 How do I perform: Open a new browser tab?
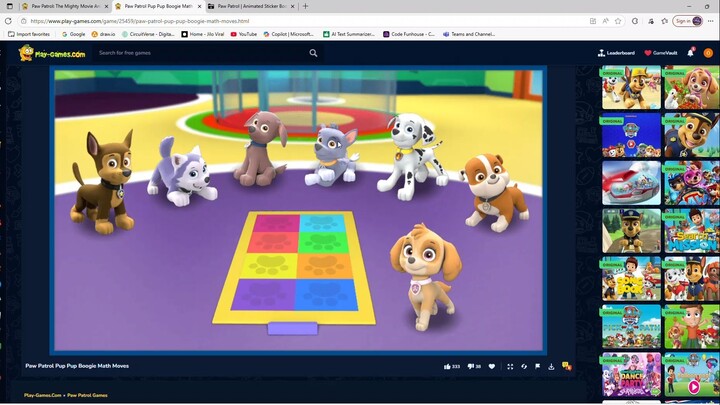(305, 6)
